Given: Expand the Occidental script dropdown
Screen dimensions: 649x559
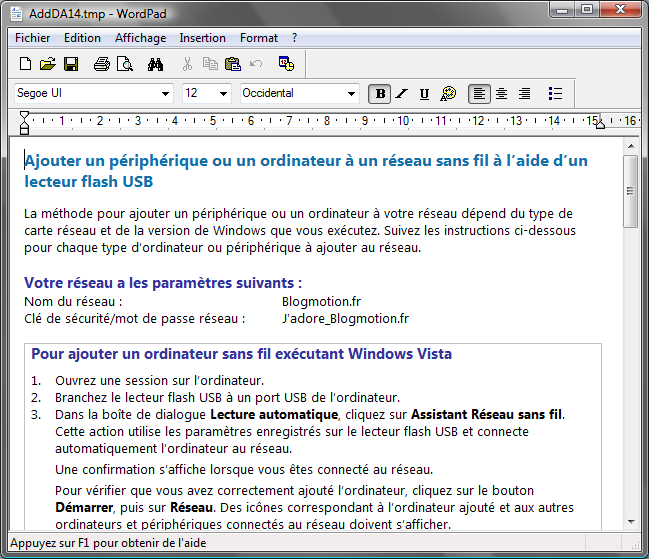Looking at the screenshot, I should [351, 94].
